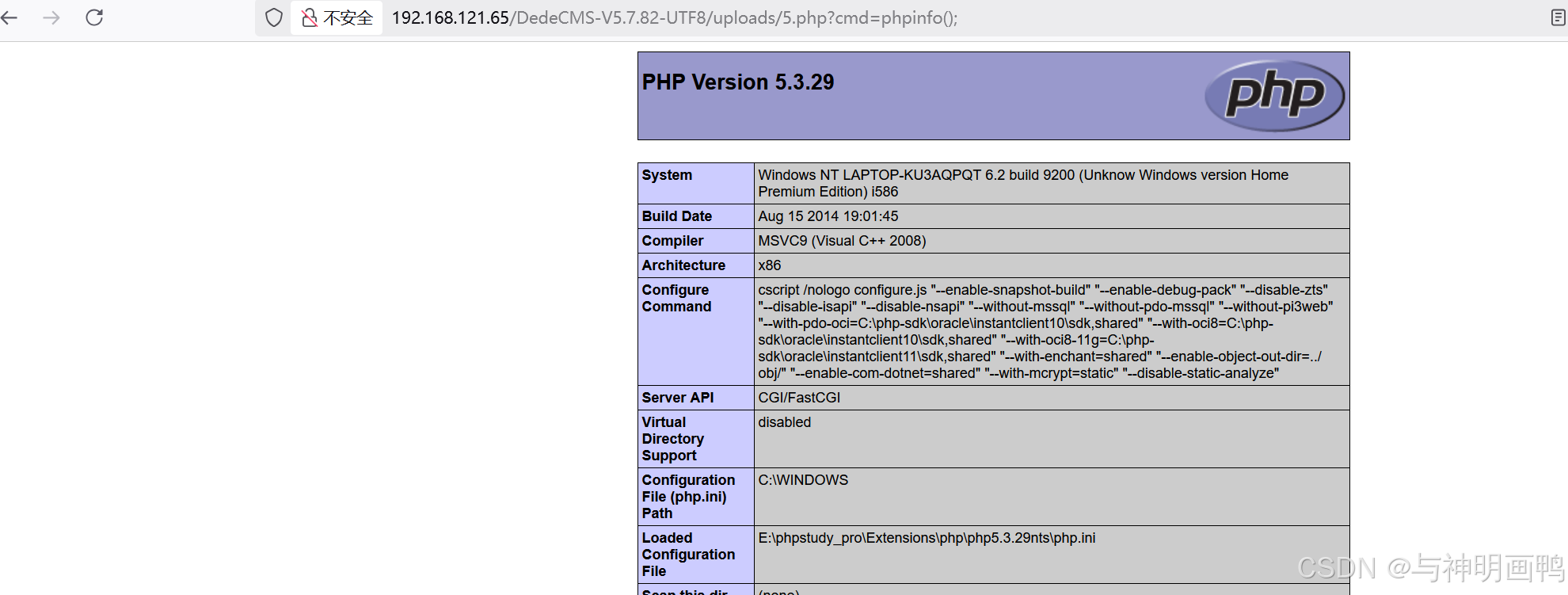This screenshot has width=1568, height=595.
Task: Select 'MSVC9 (Visual C++ 2008)' value
Action: pyautogui.click(x=842, y=241)
